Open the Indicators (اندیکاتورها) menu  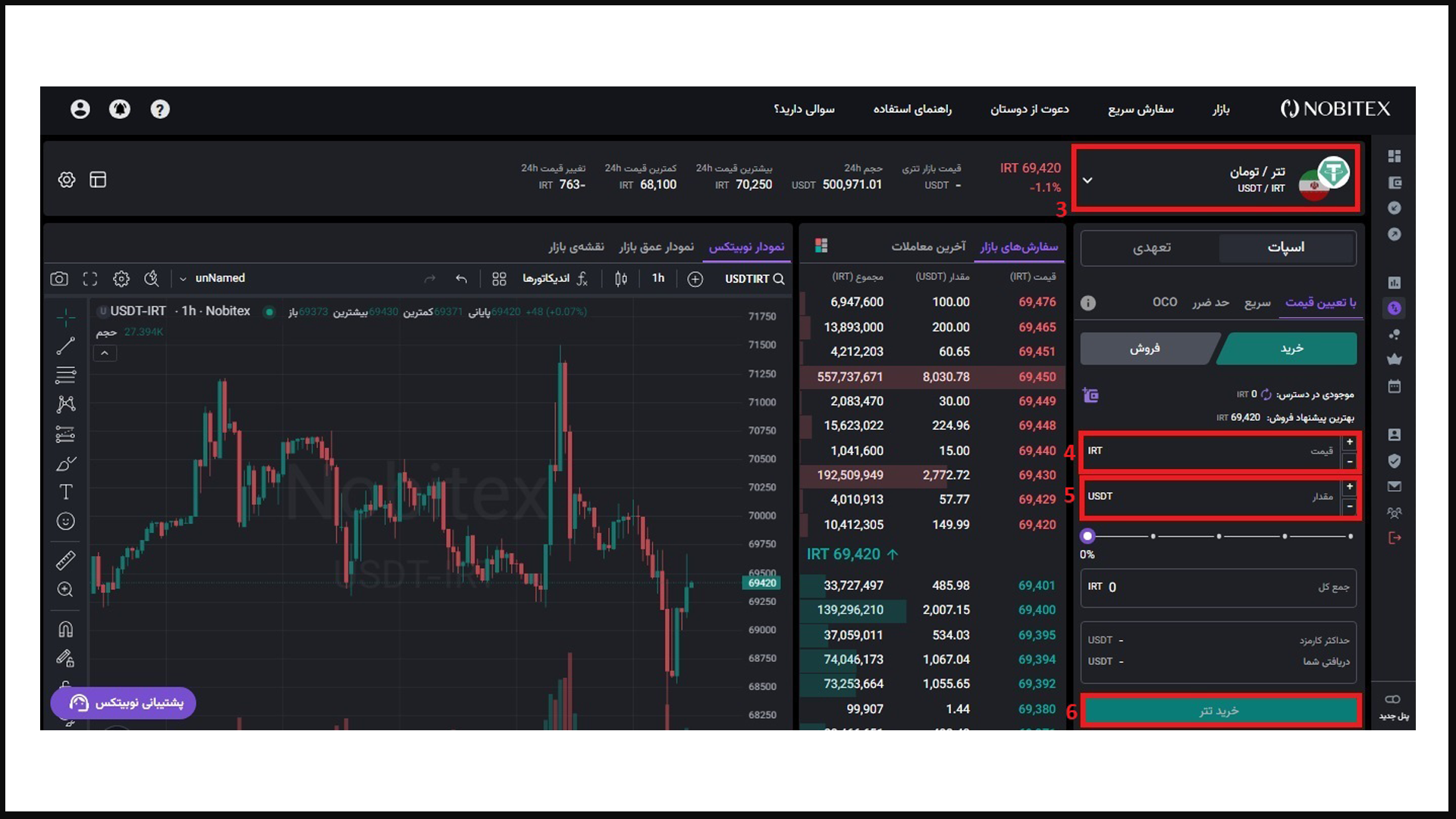tap(555, 279)
